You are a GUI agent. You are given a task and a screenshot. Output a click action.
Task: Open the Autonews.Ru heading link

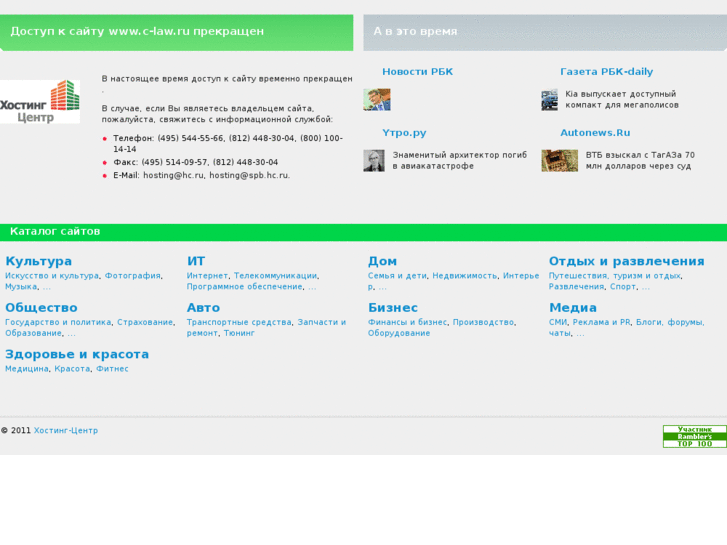point(595,133)
